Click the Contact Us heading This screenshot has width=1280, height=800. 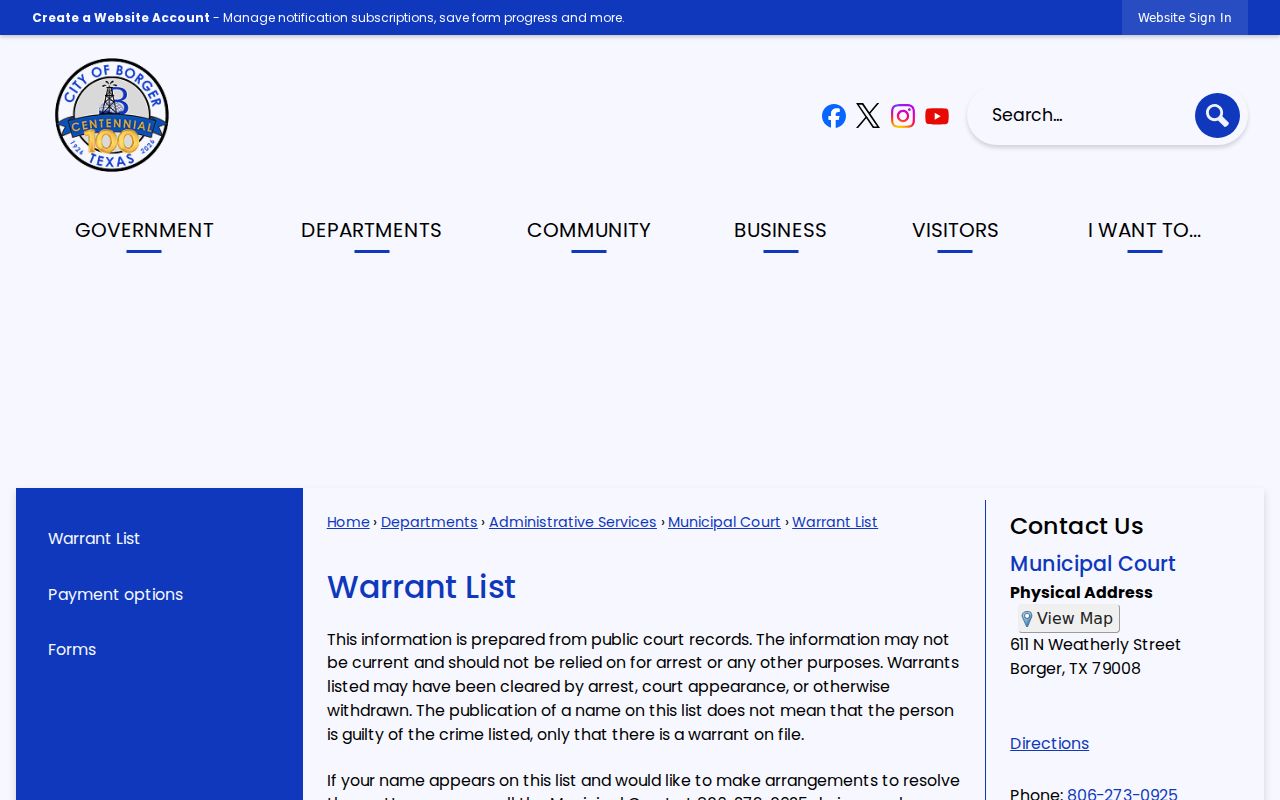point(1076,526)
